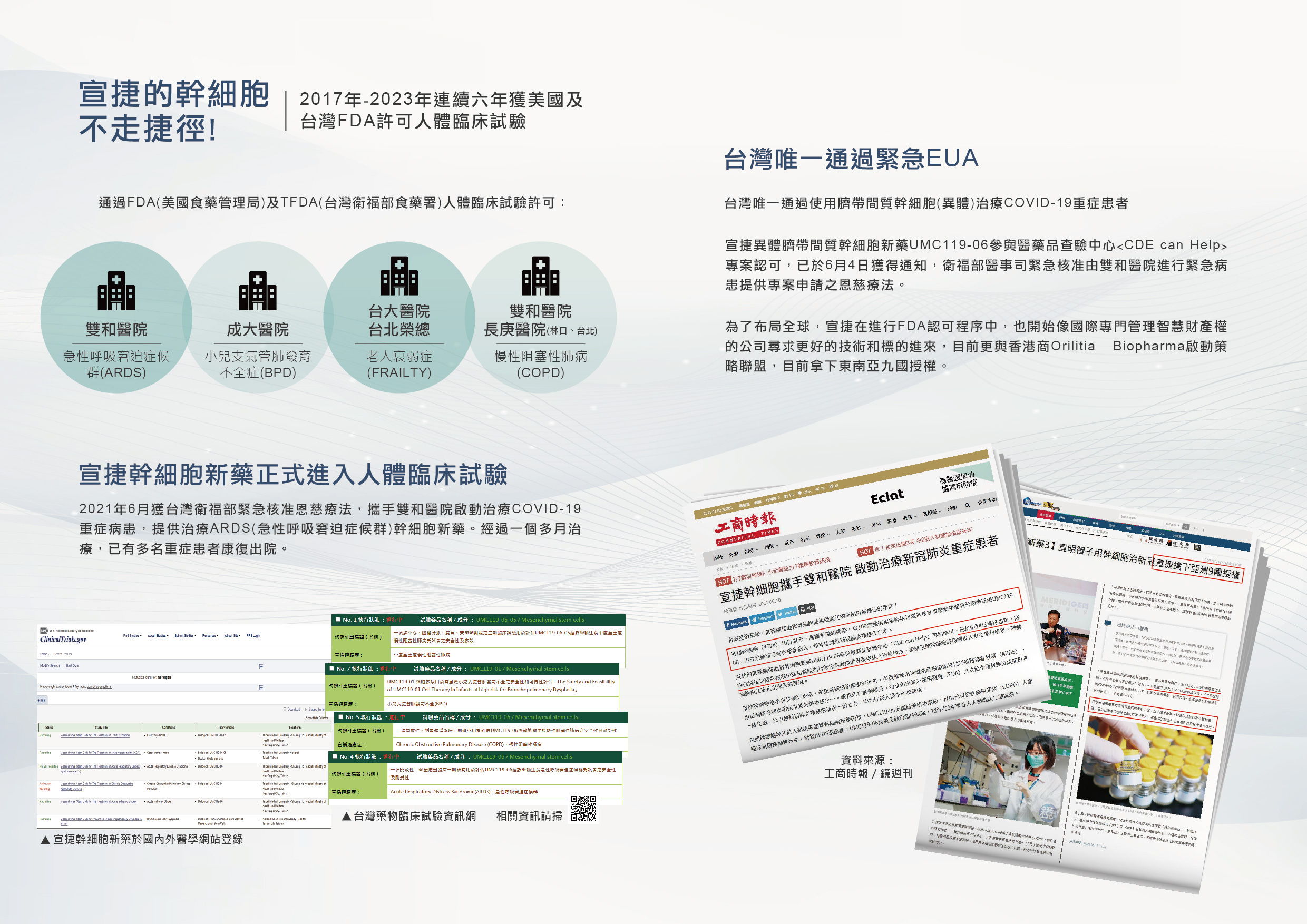Open the Submit Studies dropdown menu

[184, 635]
